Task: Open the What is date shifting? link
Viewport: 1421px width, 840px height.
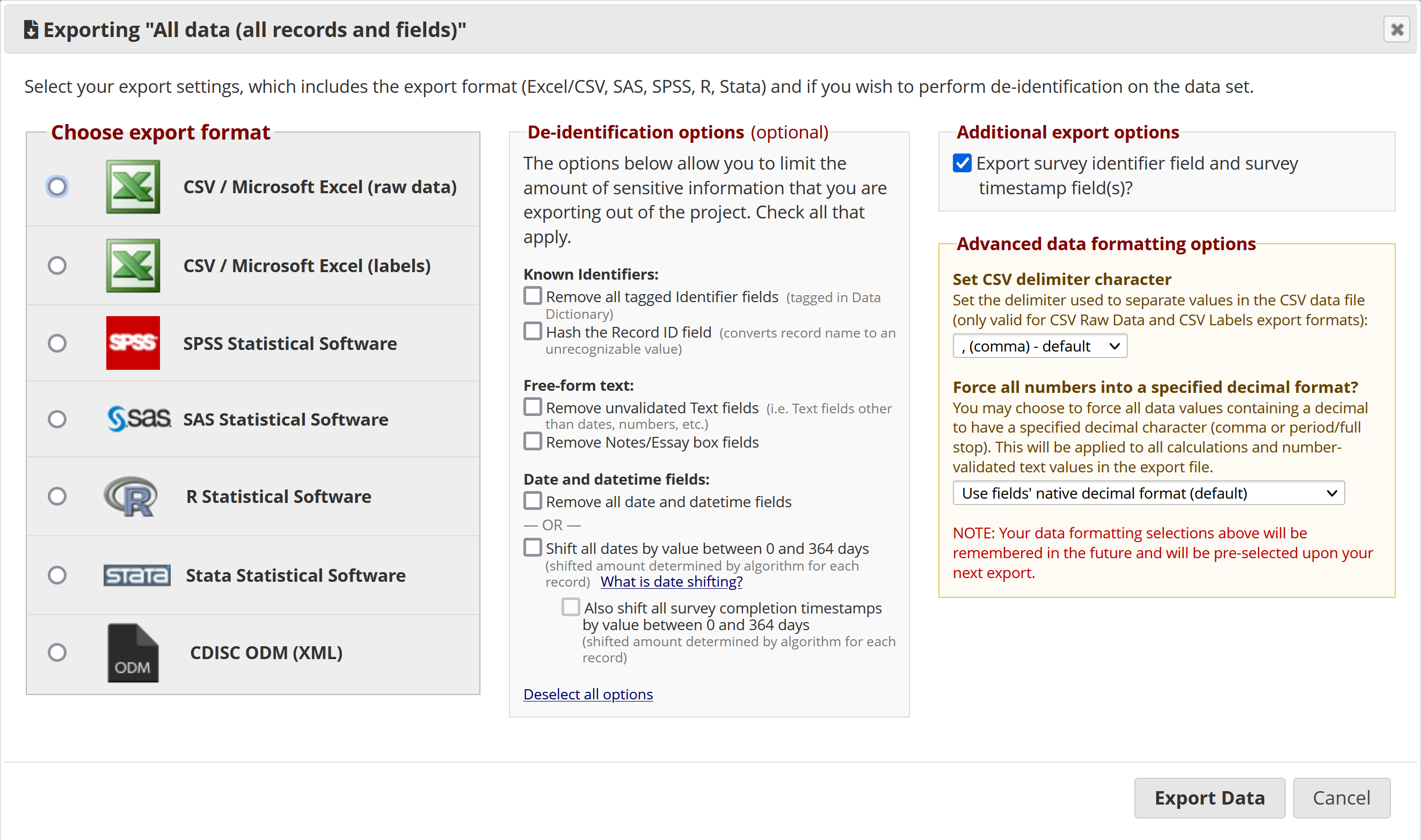Action: tap(672, 581)
